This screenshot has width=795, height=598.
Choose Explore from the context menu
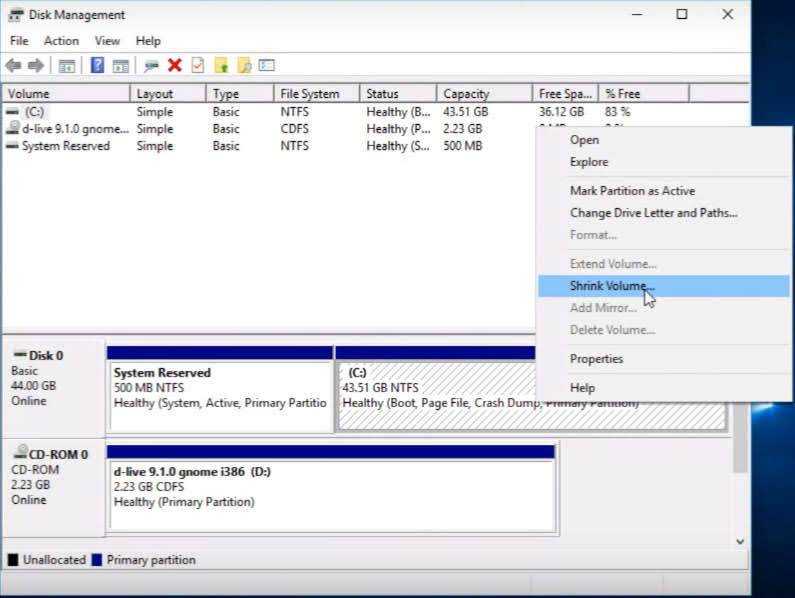pyautogui.click(x=664, y=162)
